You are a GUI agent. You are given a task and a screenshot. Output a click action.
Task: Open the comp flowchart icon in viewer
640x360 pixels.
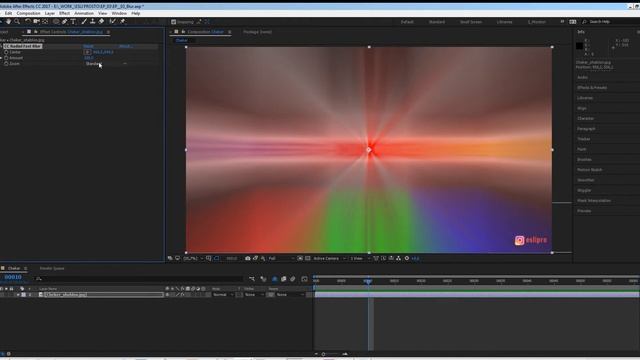click(398, 258)
